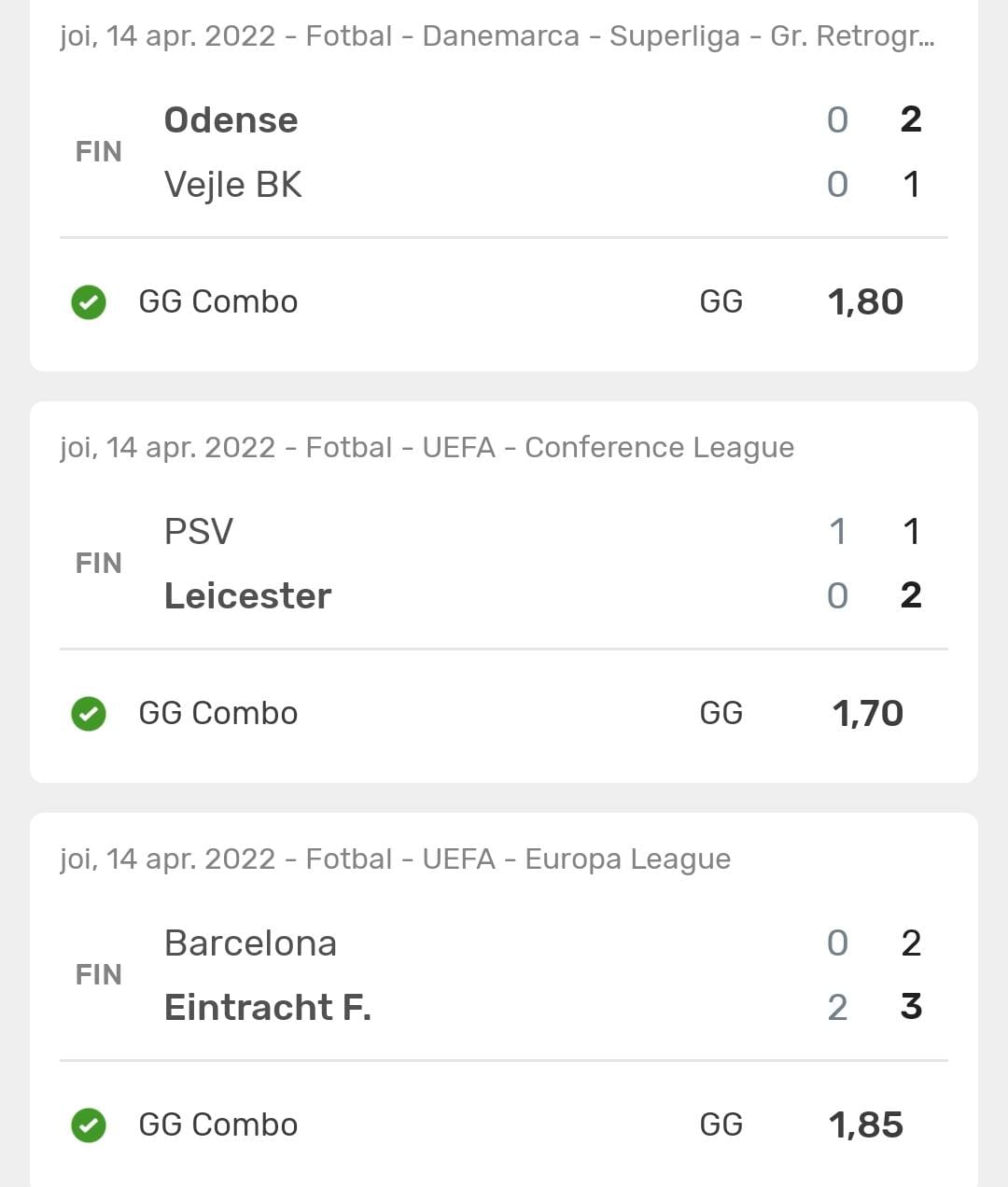This screenshot has height=1187, width=1008.
Task: Open Danemarca Superliga match header
Action: 497,36
